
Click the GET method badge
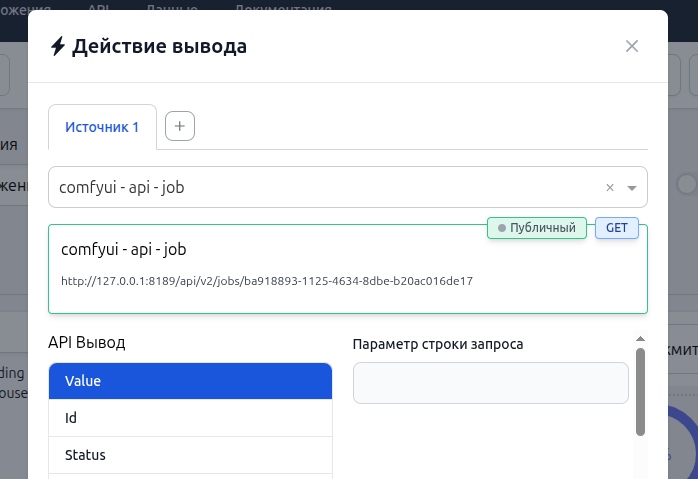[x=617, y=228]
